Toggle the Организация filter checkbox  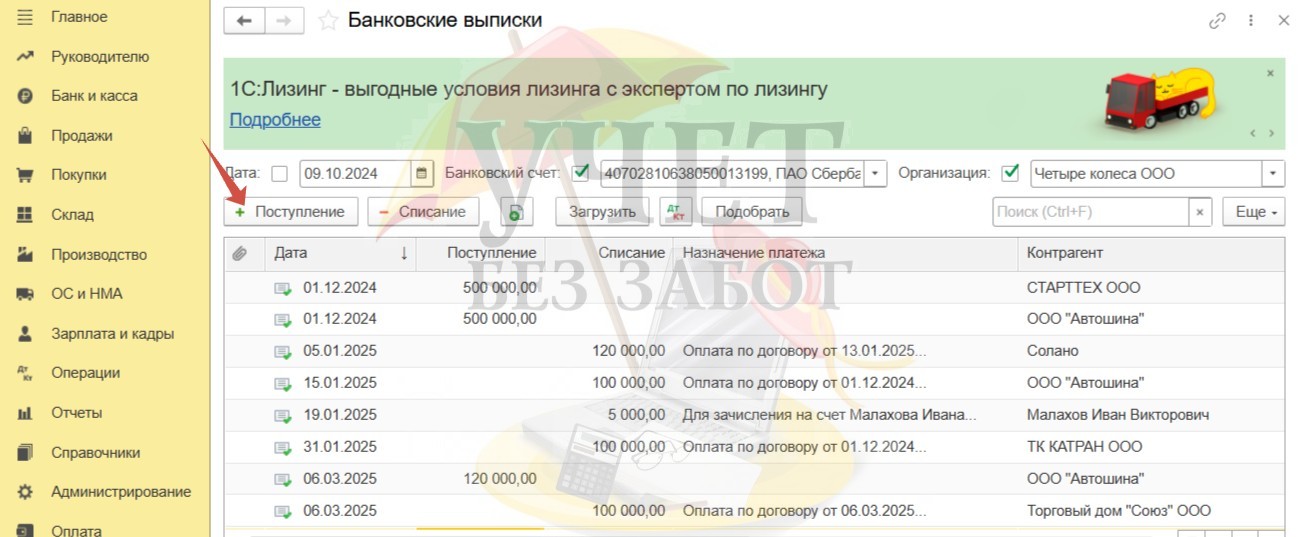tap(1010, 173)
